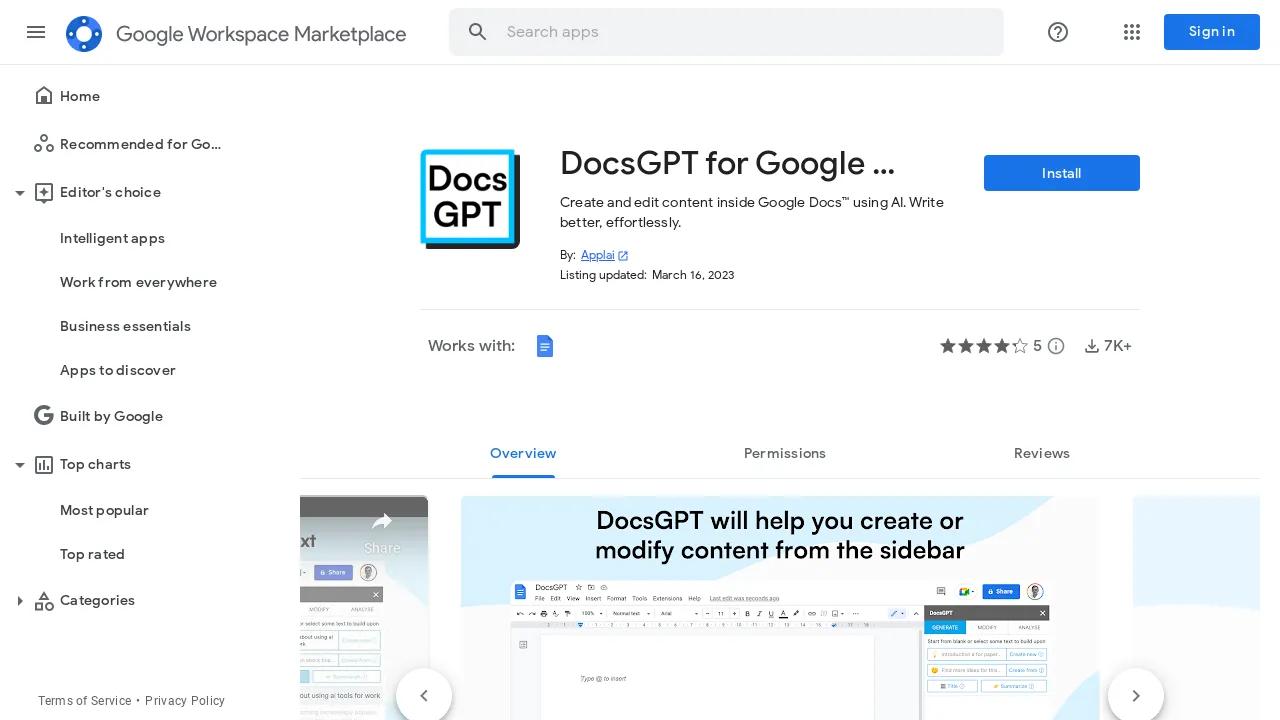The image size is (1280, 720).
Task: Click the search magnifier icon
Action: 478,32
